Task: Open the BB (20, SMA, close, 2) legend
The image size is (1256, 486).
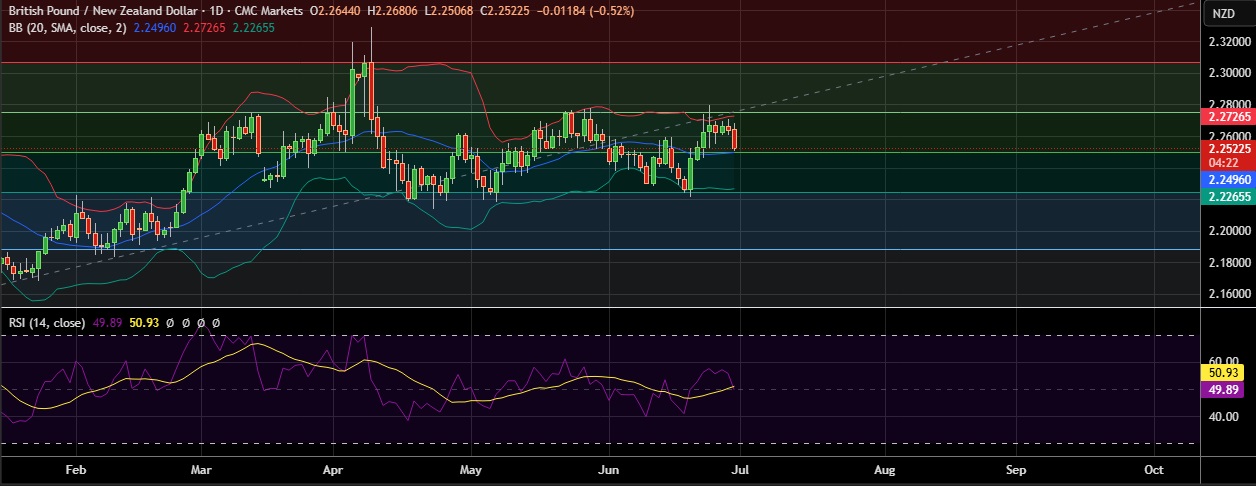Action: click(69, 28)
